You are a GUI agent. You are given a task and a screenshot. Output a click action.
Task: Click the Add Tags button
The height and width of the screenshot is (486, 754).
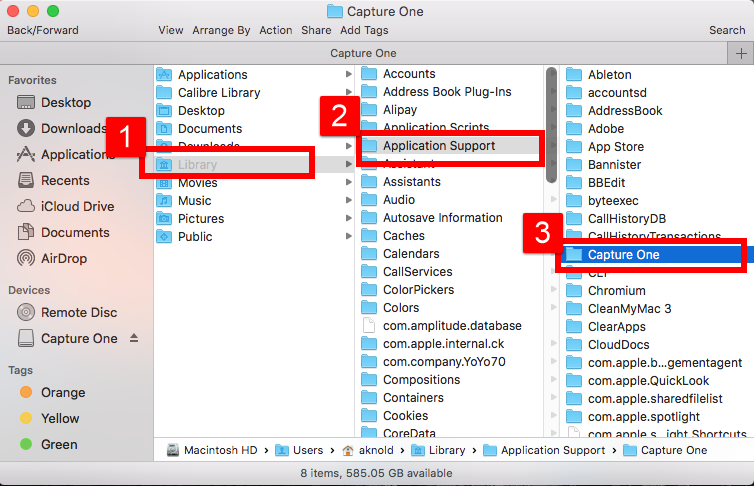(364, 30)
